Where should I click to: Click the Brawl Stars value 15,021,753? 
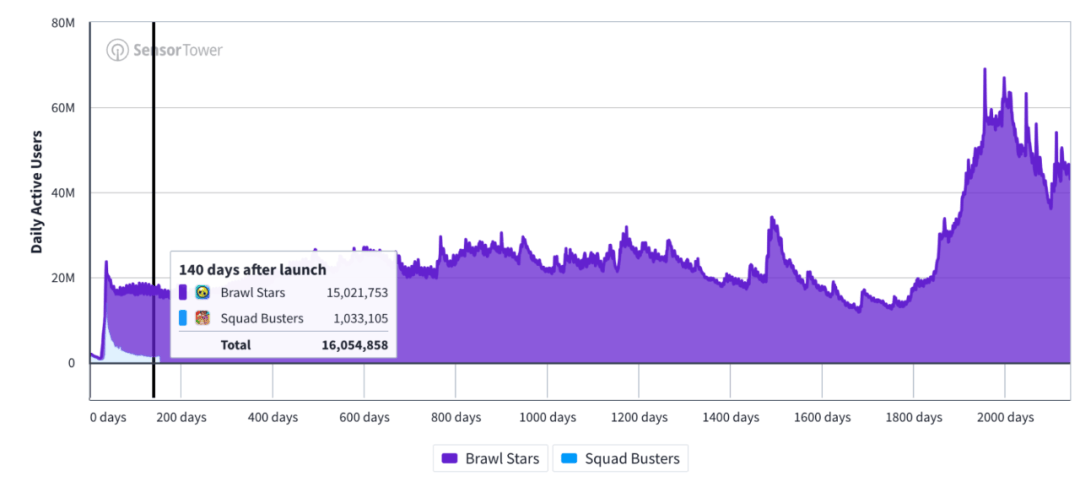point(357,293)
